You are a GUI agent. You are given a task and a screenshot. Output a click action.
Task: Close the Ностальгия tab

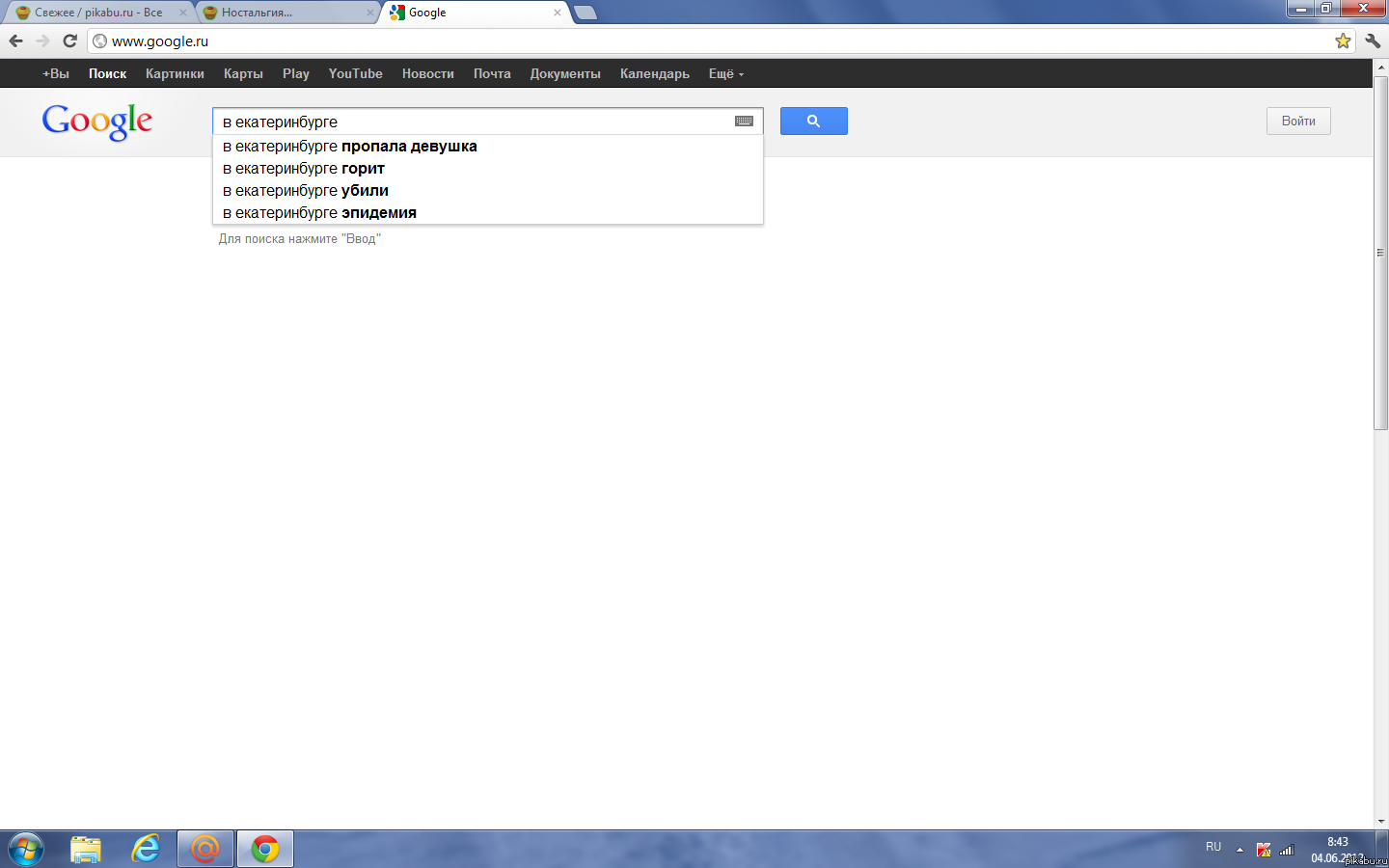click(x=369, y=13)
